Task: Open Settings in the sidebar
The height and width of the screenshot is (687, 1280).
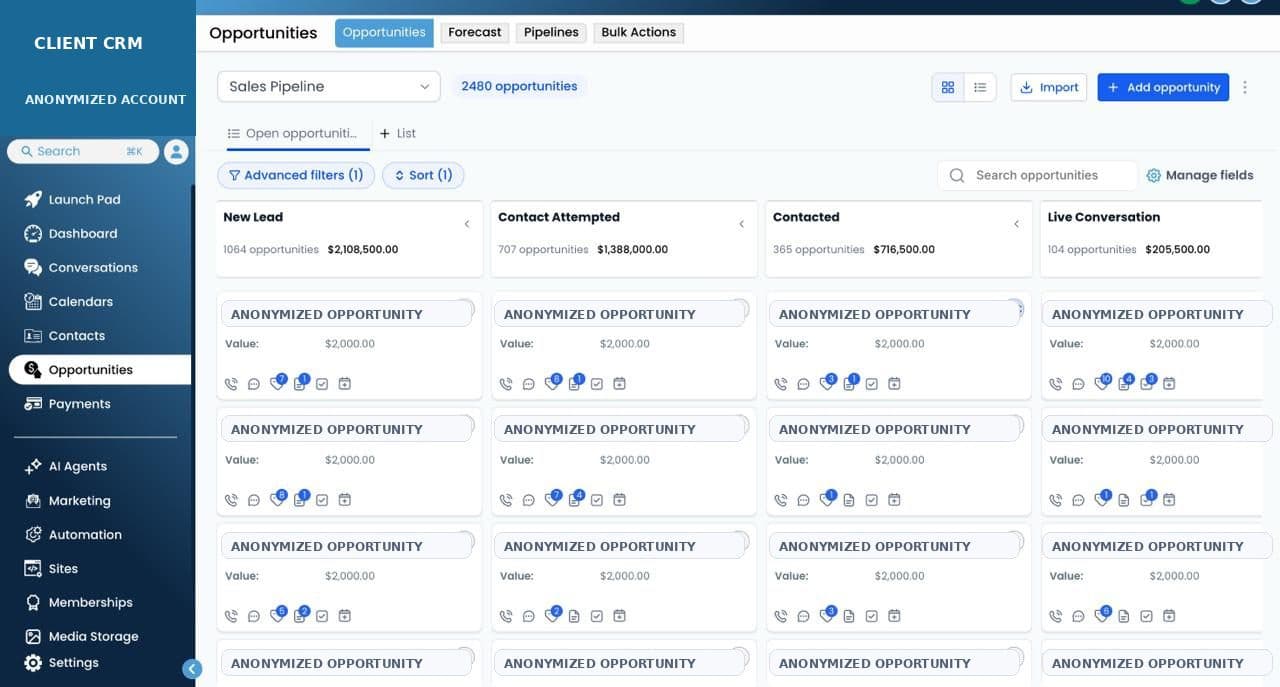Action: tap(73, 662)
